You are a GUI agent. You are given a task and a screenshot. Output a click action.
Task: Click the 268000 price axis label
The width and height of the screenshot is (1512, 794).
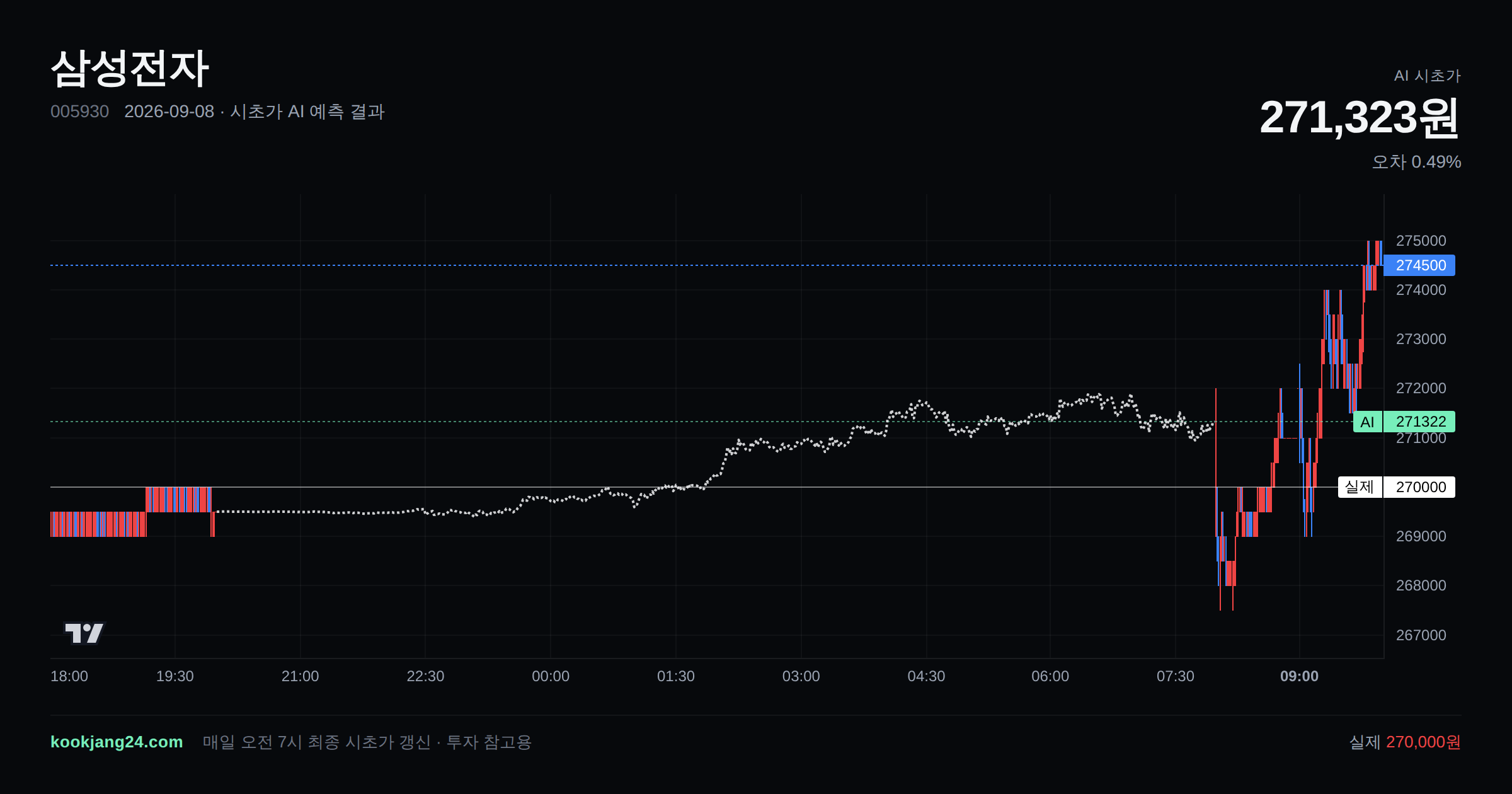pos(1421,585)
